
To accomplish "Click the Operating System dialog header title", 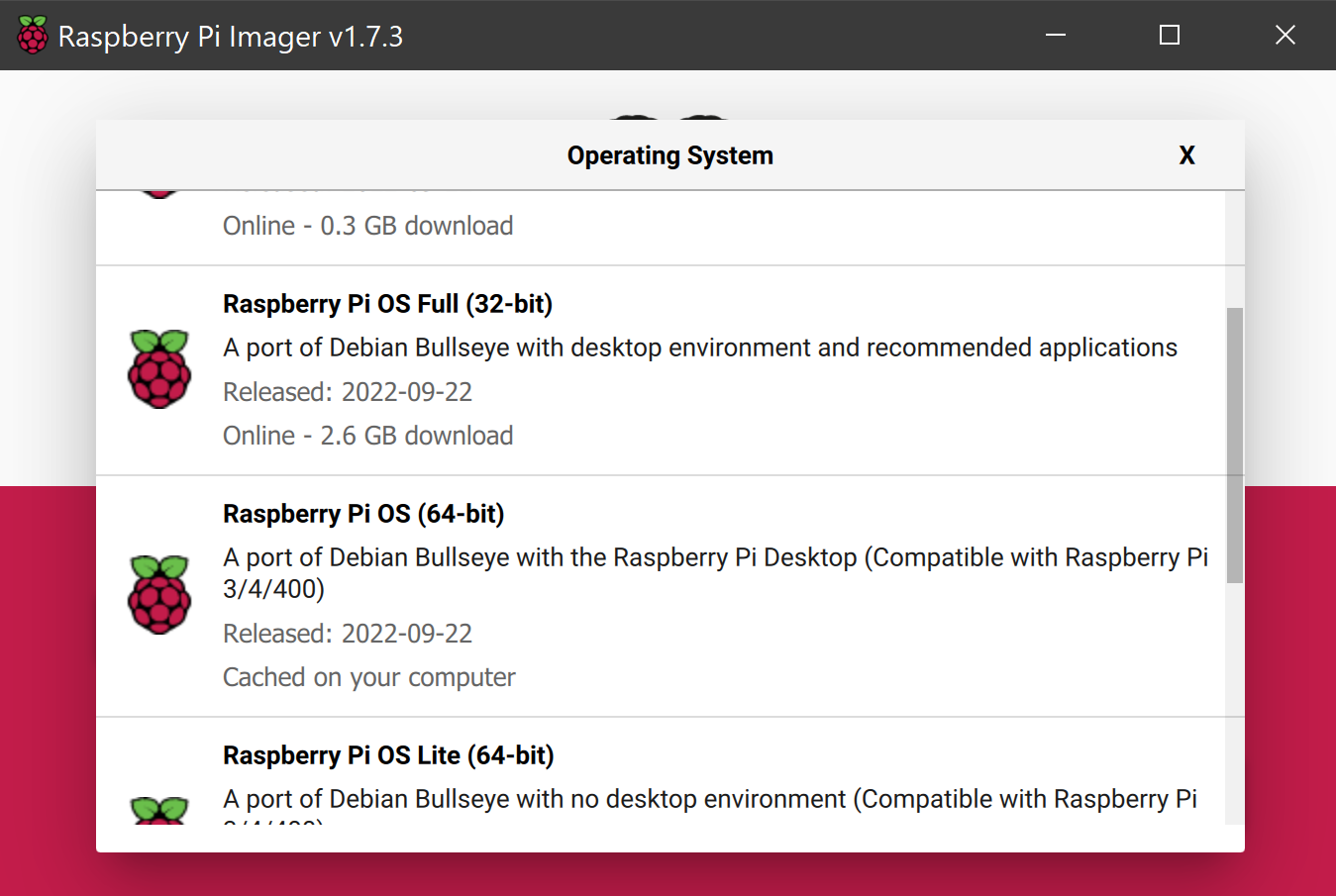I will tap(670, 155).
